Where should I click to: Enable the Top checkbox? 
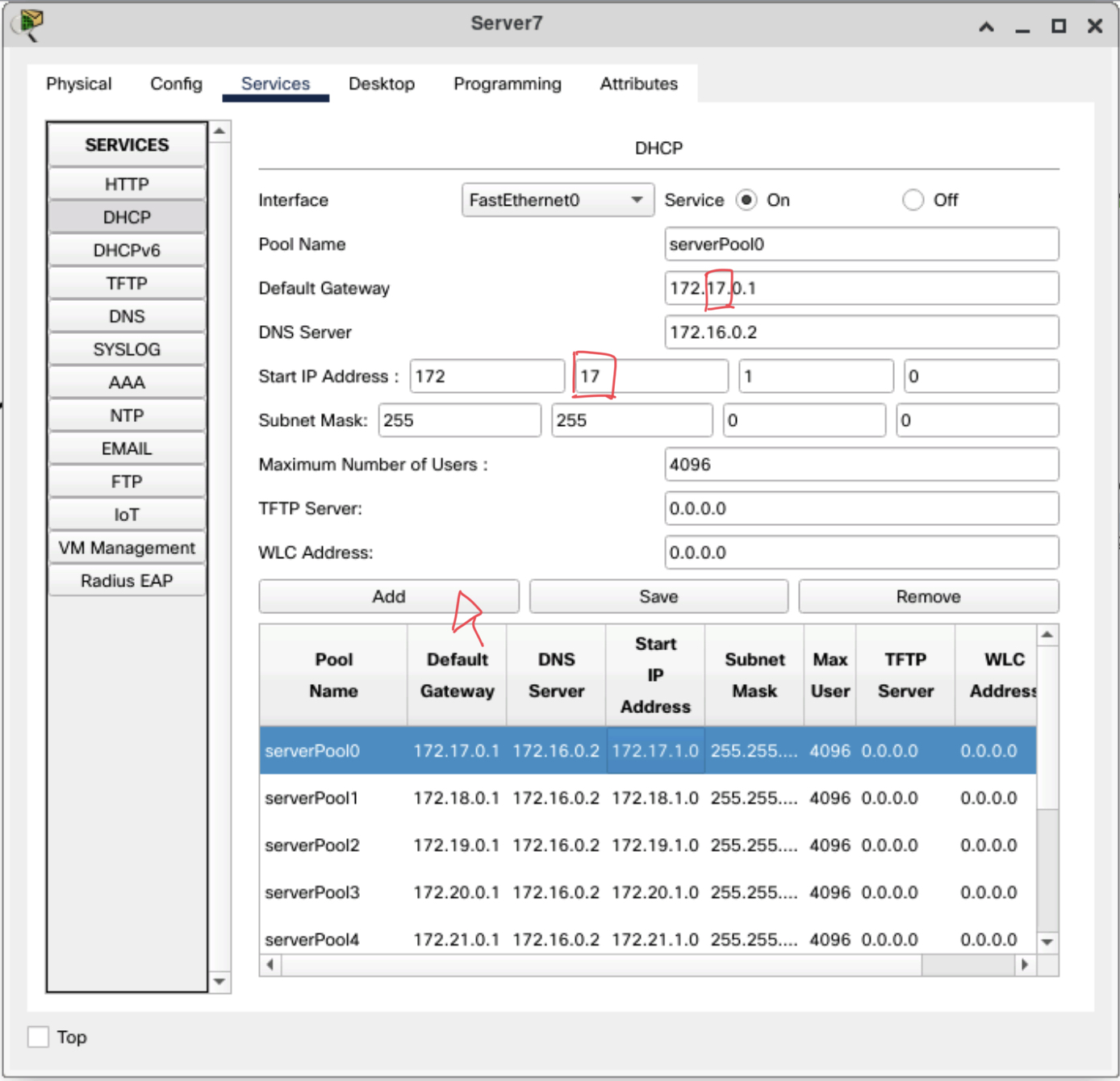click(x=38, y=1037)
